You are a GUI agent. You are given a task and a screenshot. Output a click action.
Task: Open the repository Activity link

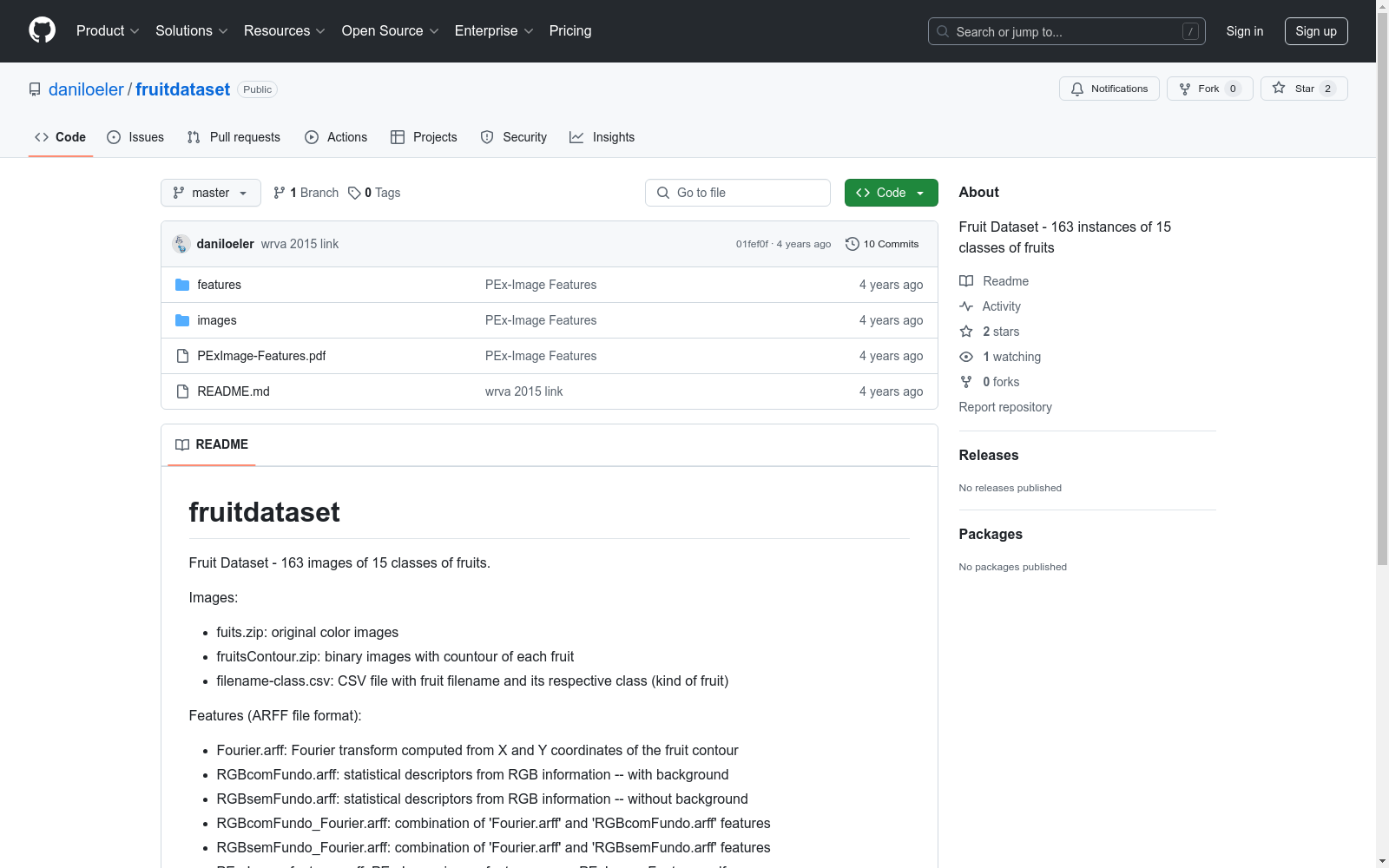point(991,306)
